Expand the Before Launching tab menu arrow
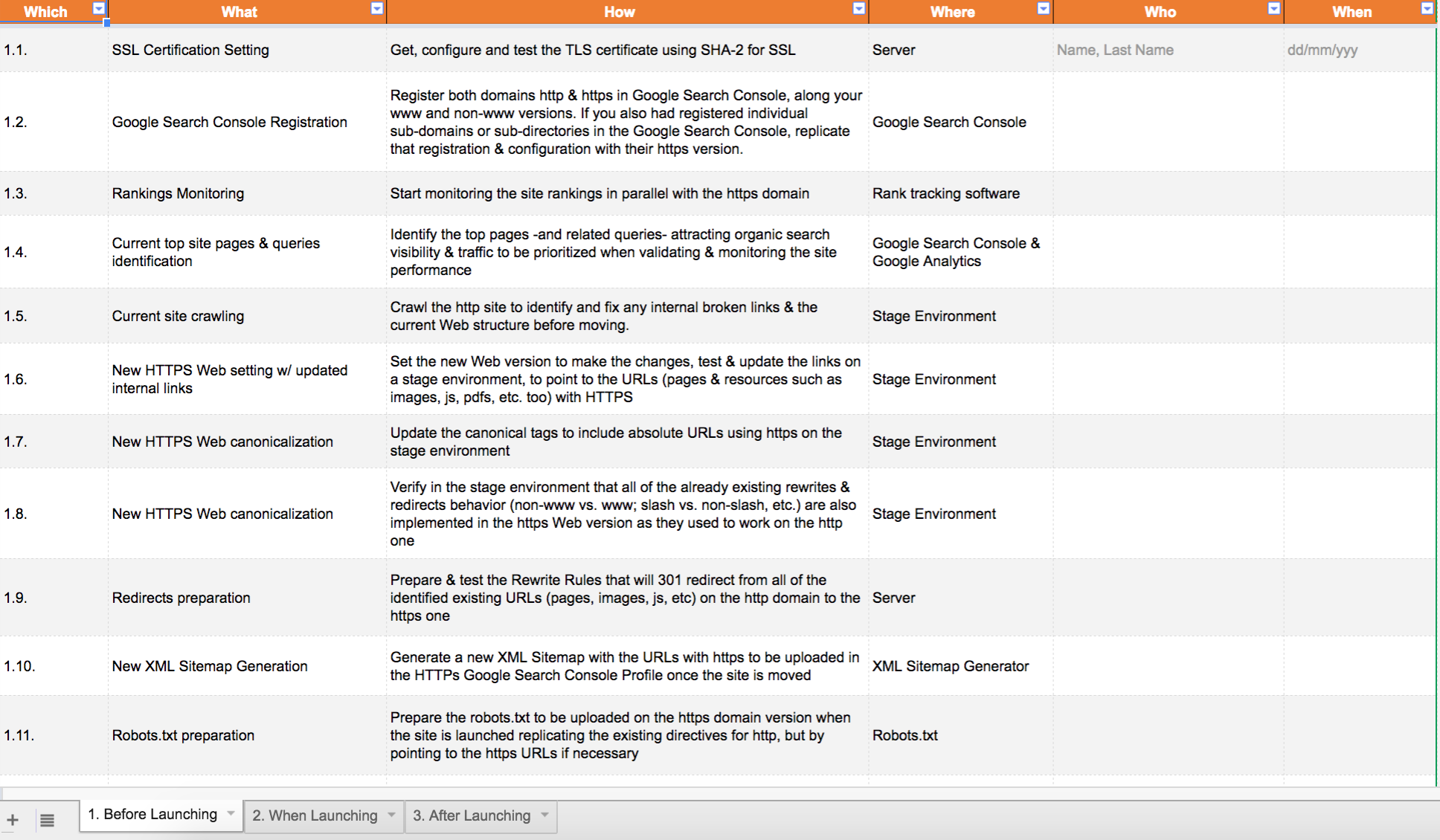 pyautogui.click(x=231, y=813)
